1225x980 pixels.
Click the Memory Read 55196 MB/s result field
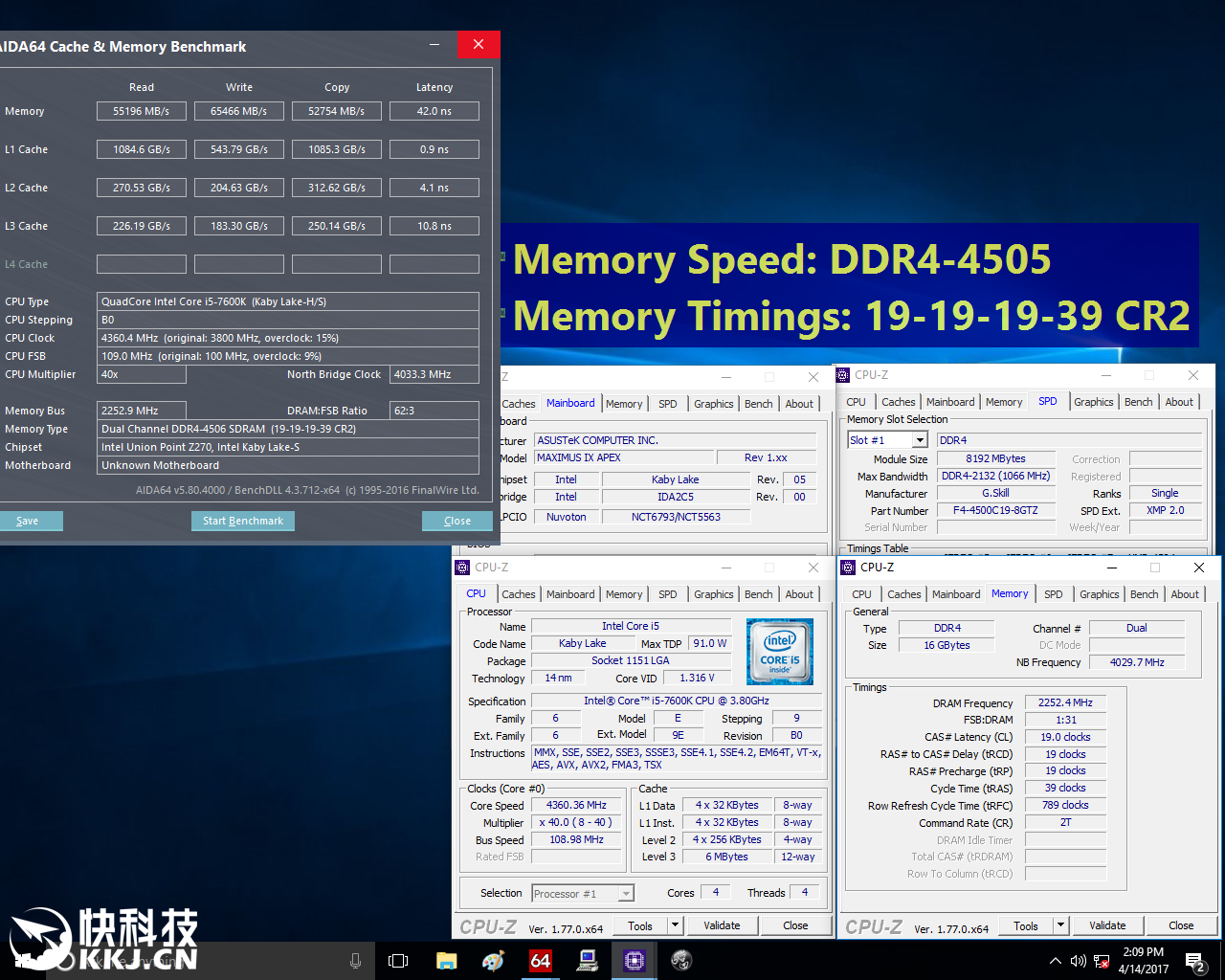click(142, 111)
